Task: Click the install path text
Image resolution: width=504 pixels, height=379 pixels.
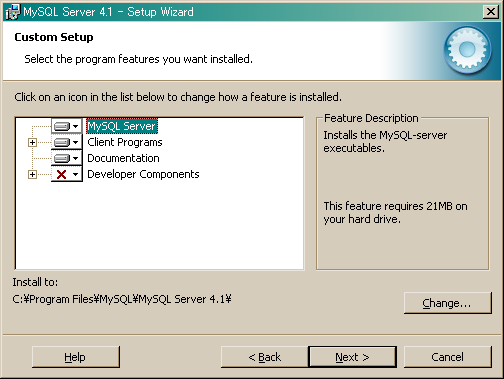Action: [x=122, y=299]
